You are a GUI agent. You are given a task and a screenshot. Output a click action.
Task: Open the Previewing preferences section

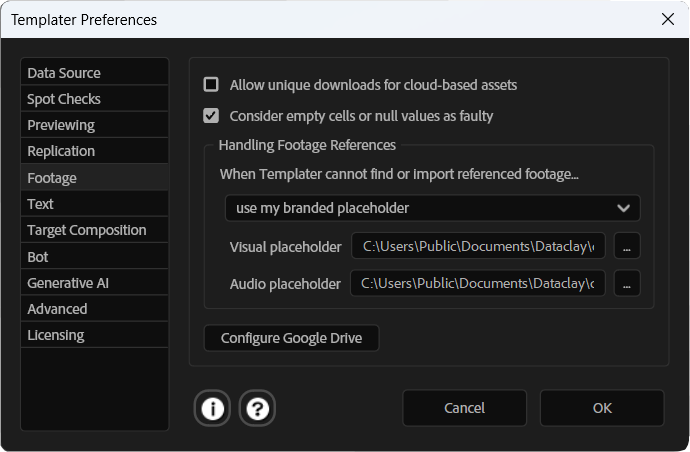pos(95,125)
